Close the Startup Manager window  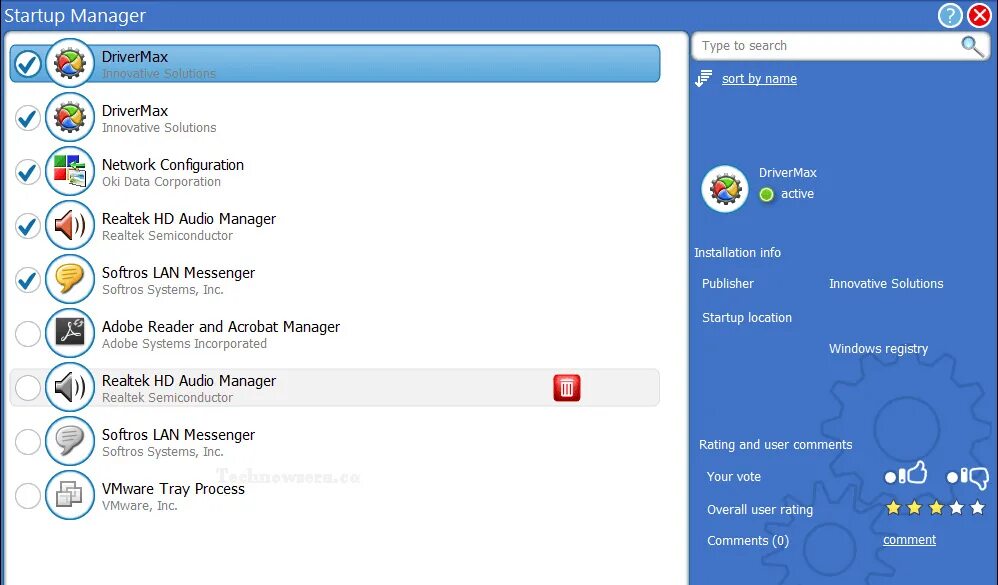pos(980,15)
